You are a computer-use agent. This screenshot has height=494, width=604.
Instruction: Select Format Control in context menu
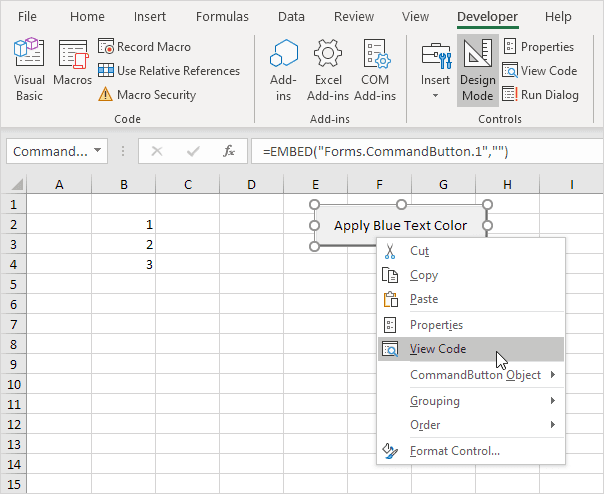(x=454, y=451)
